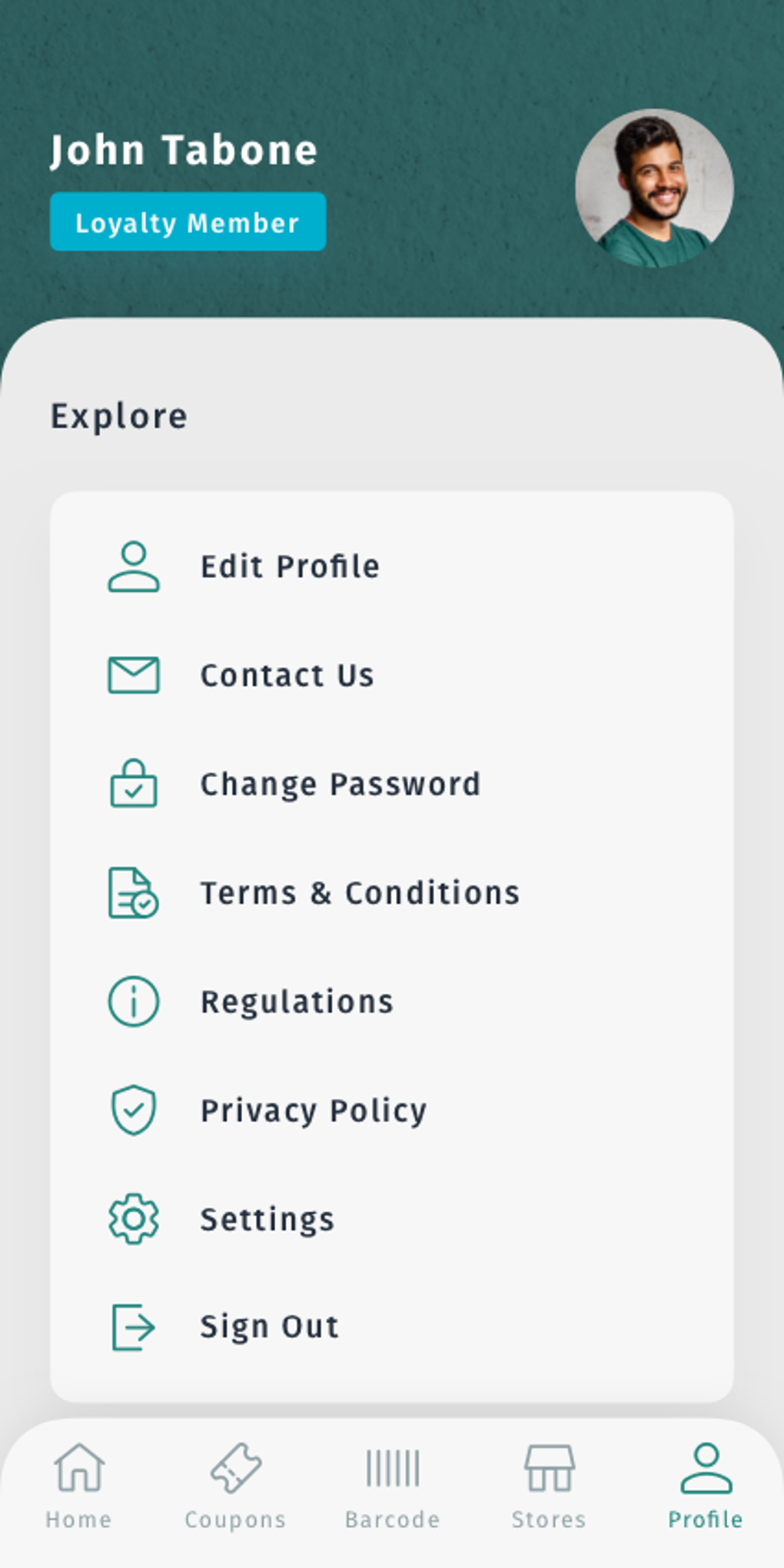Viewport: 784px width, 1568px height.
Task: Tap the Terms & Conditions document icon
Action: coord(134,892)
